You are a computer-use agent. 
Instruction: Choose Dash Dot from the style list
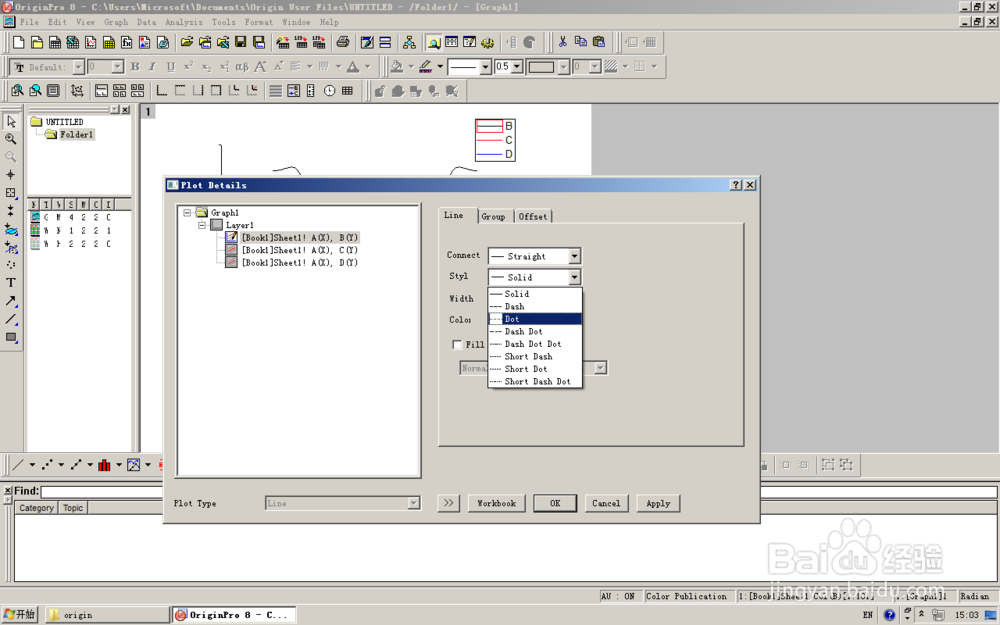535,332
